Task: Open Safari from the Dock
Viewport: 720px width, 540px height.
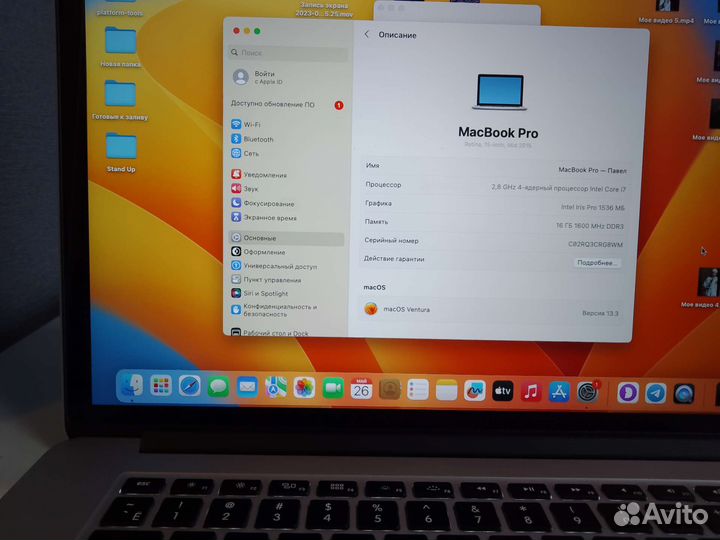Action: coord(189,386)
